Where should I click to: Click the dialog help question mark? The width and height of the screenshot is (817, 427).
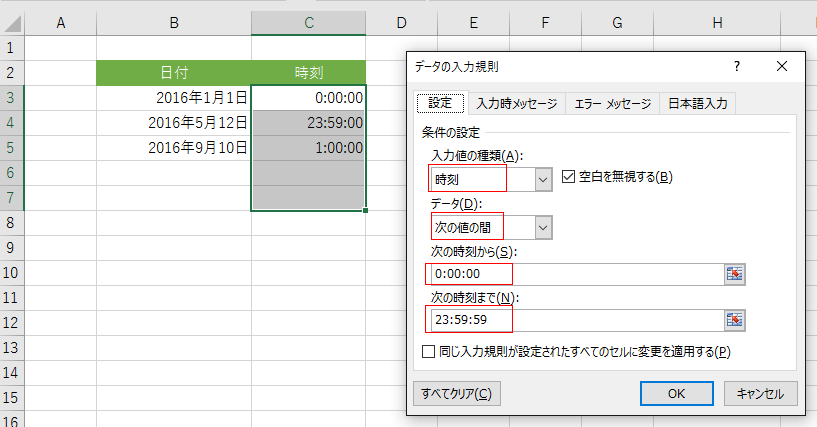click(737, 67)
